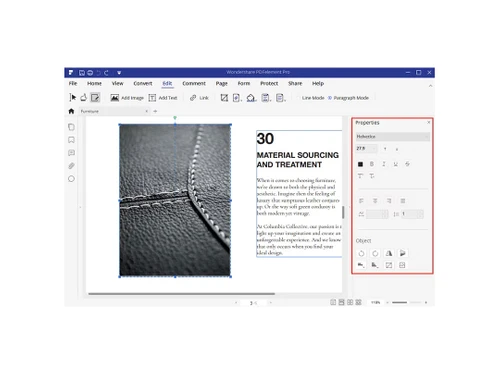The height and width of the screenshot is (375, 500).
Task: Flip object vertically
Action: coord(402,253)
